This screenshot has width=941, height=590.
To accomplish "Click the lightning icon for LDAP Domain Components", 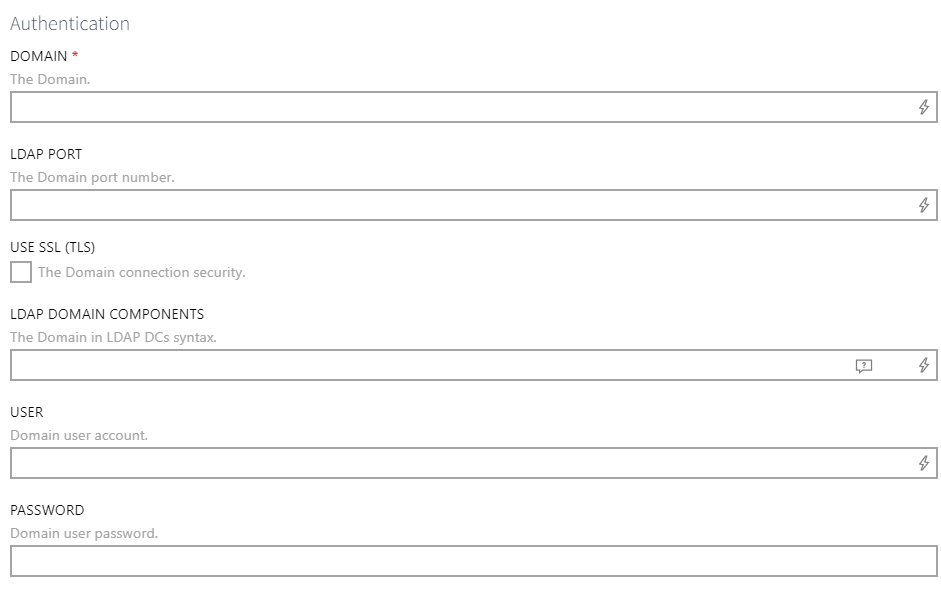I will 923,366.
